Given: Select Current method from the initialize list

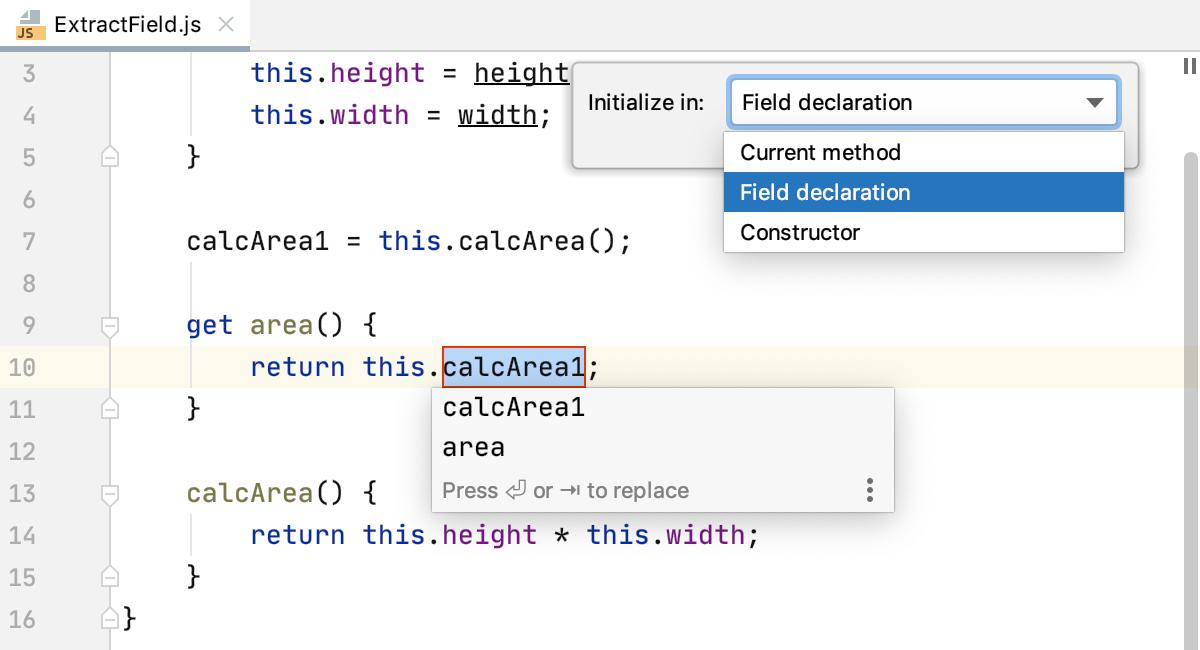Looking at the screenshot, I should 820,152.
